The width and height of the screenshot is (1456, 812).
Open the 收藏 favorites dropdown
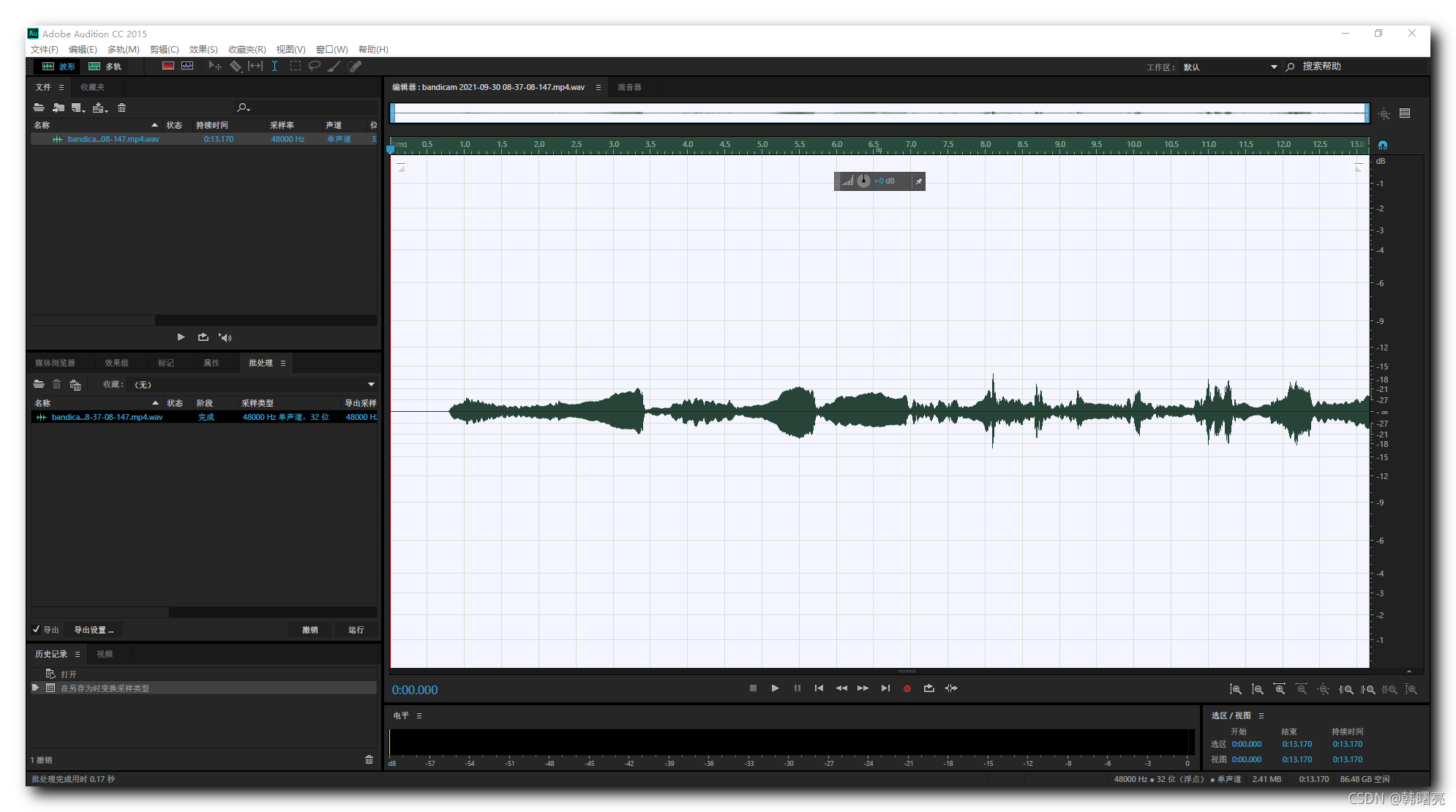pyautogui.click(x=371, y=384)
